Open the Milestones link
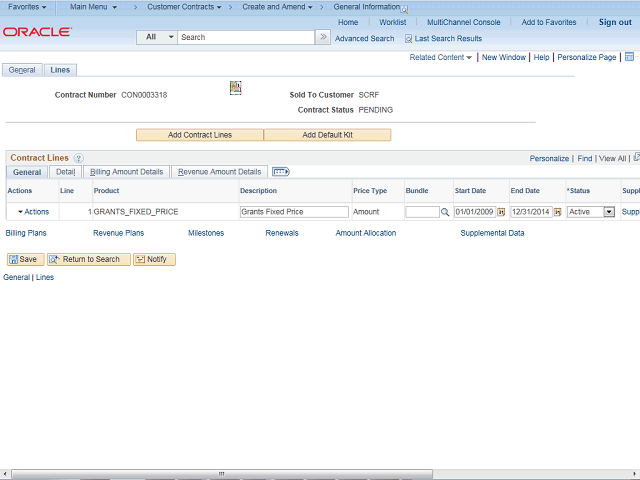The height and width of the screenshot is (480, 640). pos(206,233)
